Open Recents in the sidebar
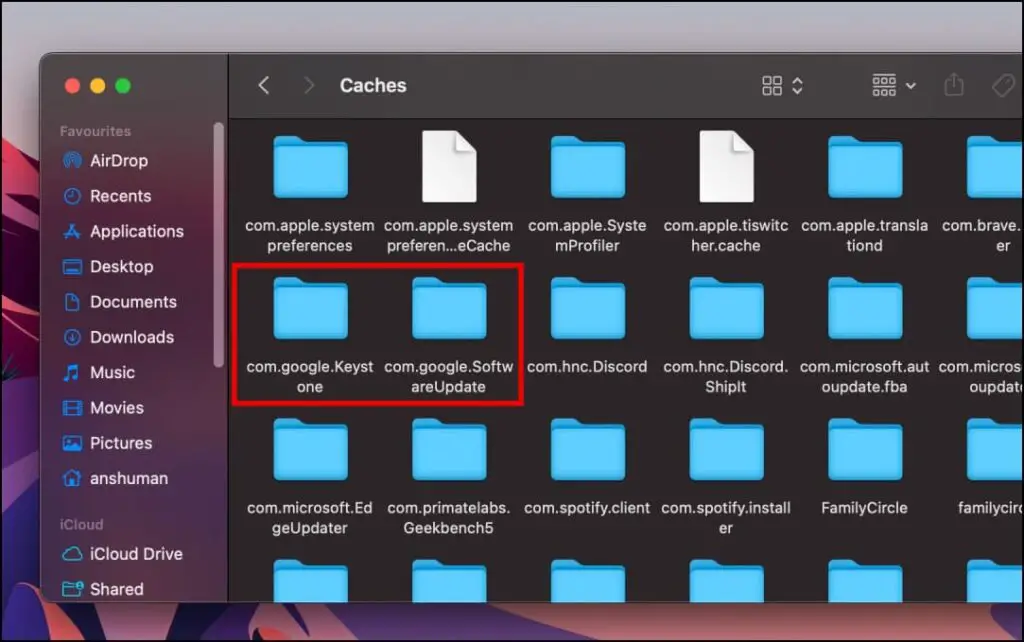The height and width of the screenshot is (642, 1024). pos(107,196)
